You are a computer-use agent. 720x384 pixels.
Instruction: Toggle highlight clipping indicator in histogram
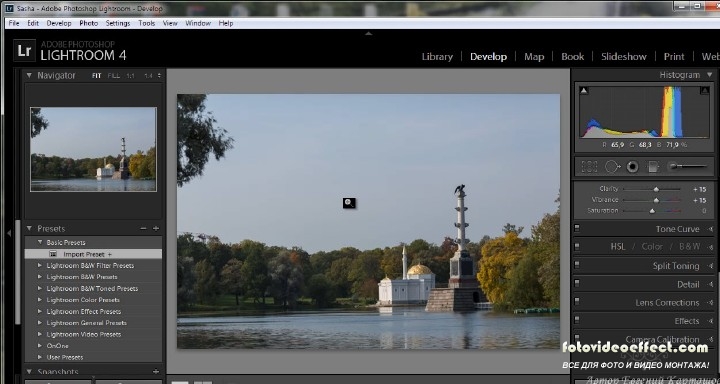click(704, 90)
